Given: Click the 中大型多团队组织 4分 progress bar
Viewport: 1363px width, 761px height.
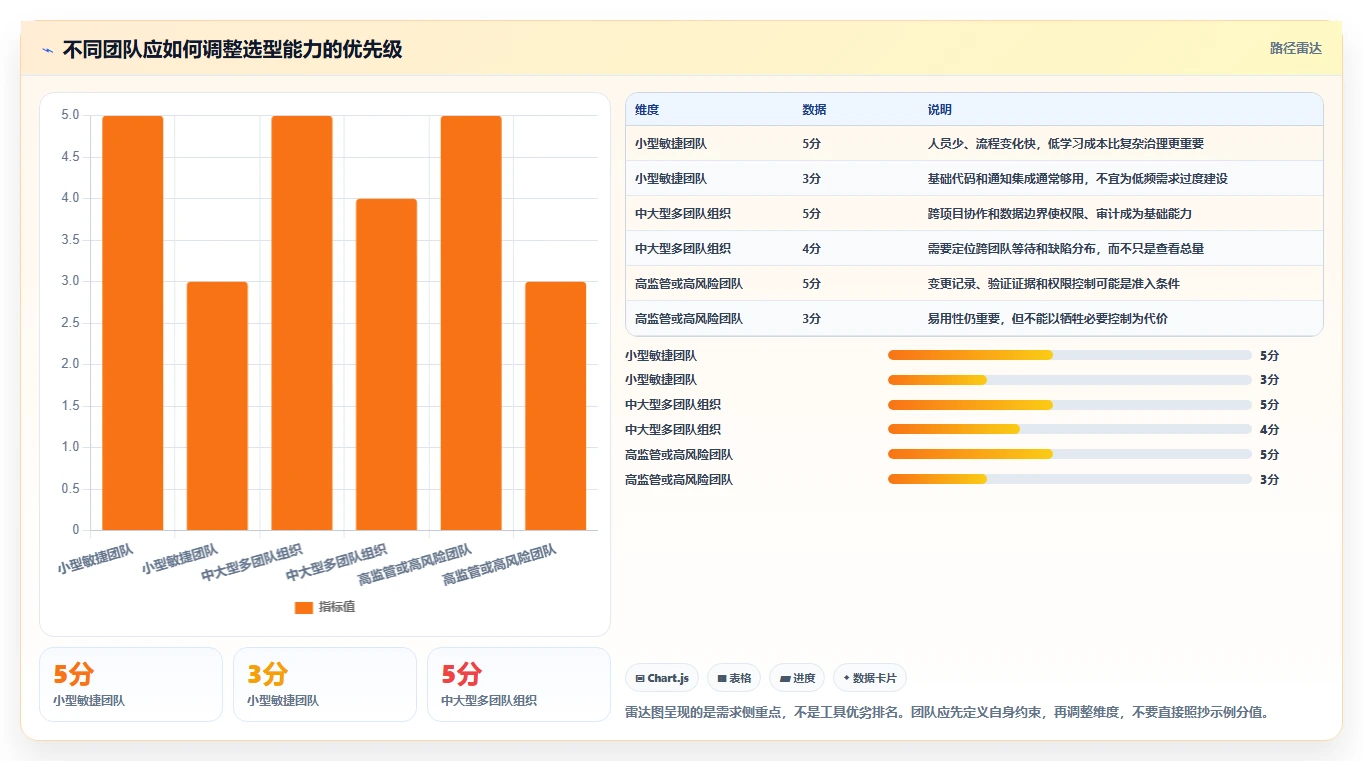Looking at the screenshot, I should pyautogui.click(x=1070, y=429).
